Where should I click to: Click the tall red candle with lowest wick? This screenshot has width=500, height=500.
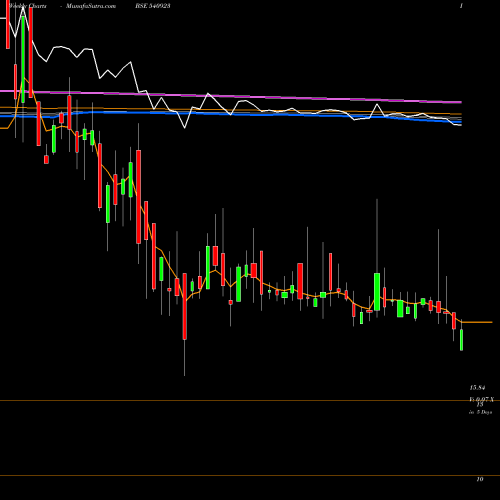click(x=185, y=306)
